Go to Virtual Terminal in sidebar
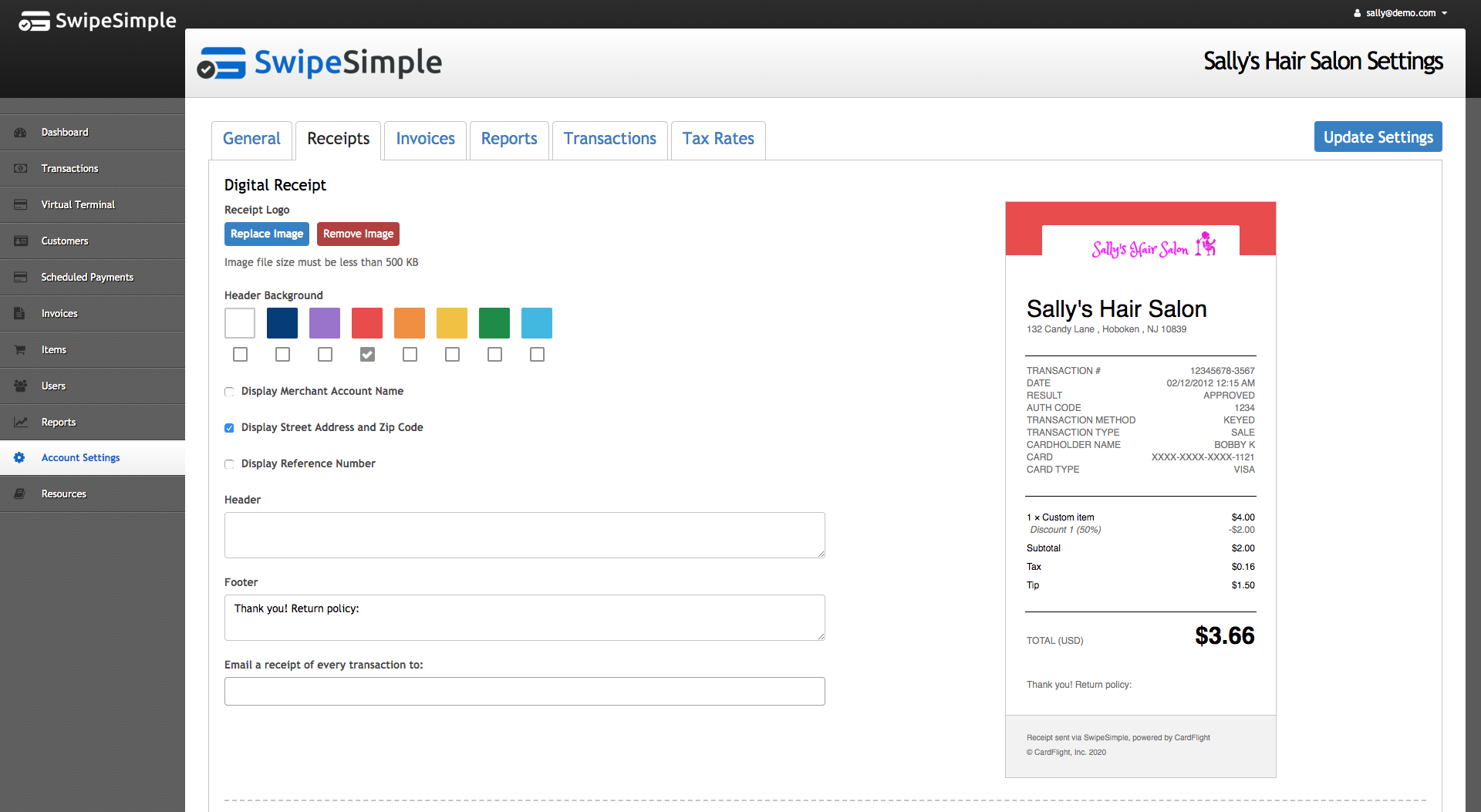Screen dimensions: 1481x812 click(78, 205)
